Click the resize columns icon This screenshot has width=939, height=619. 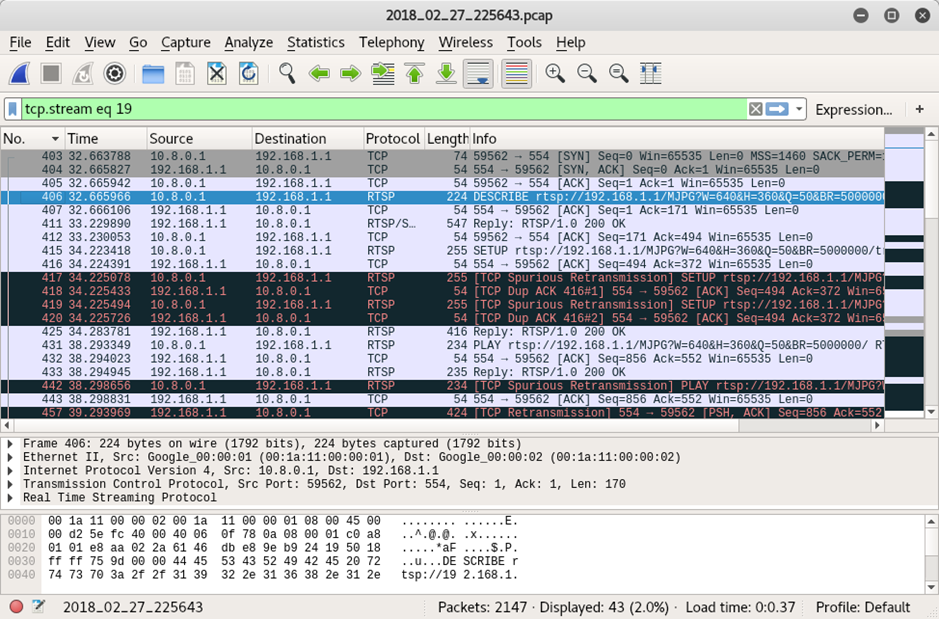[x=651, y=73]
